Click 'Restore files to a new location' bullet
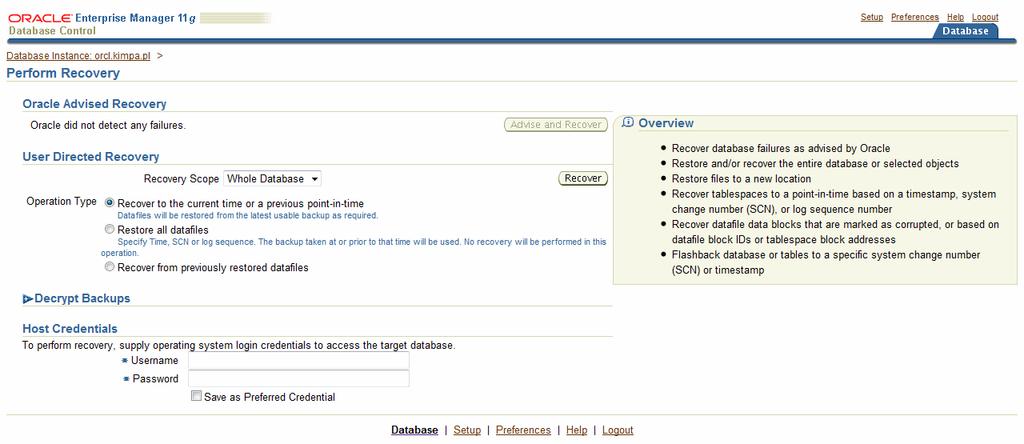The width and height of the screenshot is (1024, 444). pyautogui.click(x=741, y=178)
